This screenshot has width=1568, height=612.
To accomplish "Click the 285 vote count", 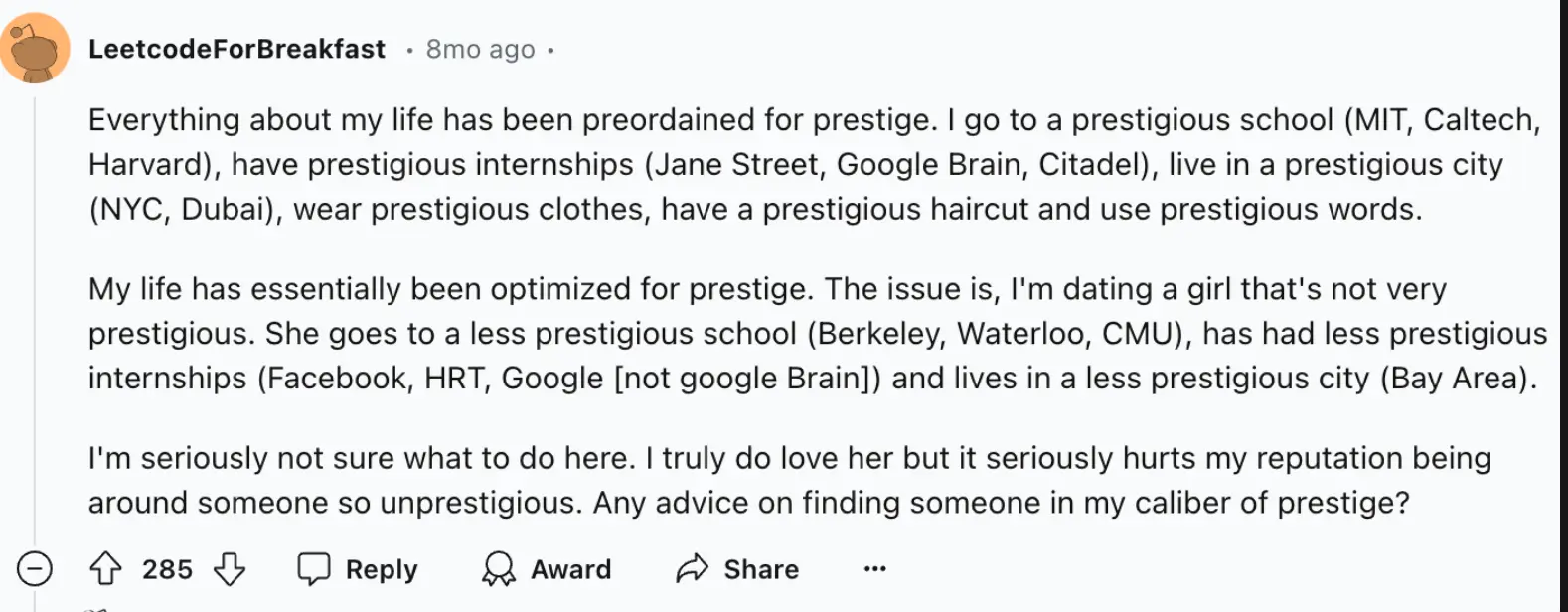I will pyautogui.click(x=167, y=569).
